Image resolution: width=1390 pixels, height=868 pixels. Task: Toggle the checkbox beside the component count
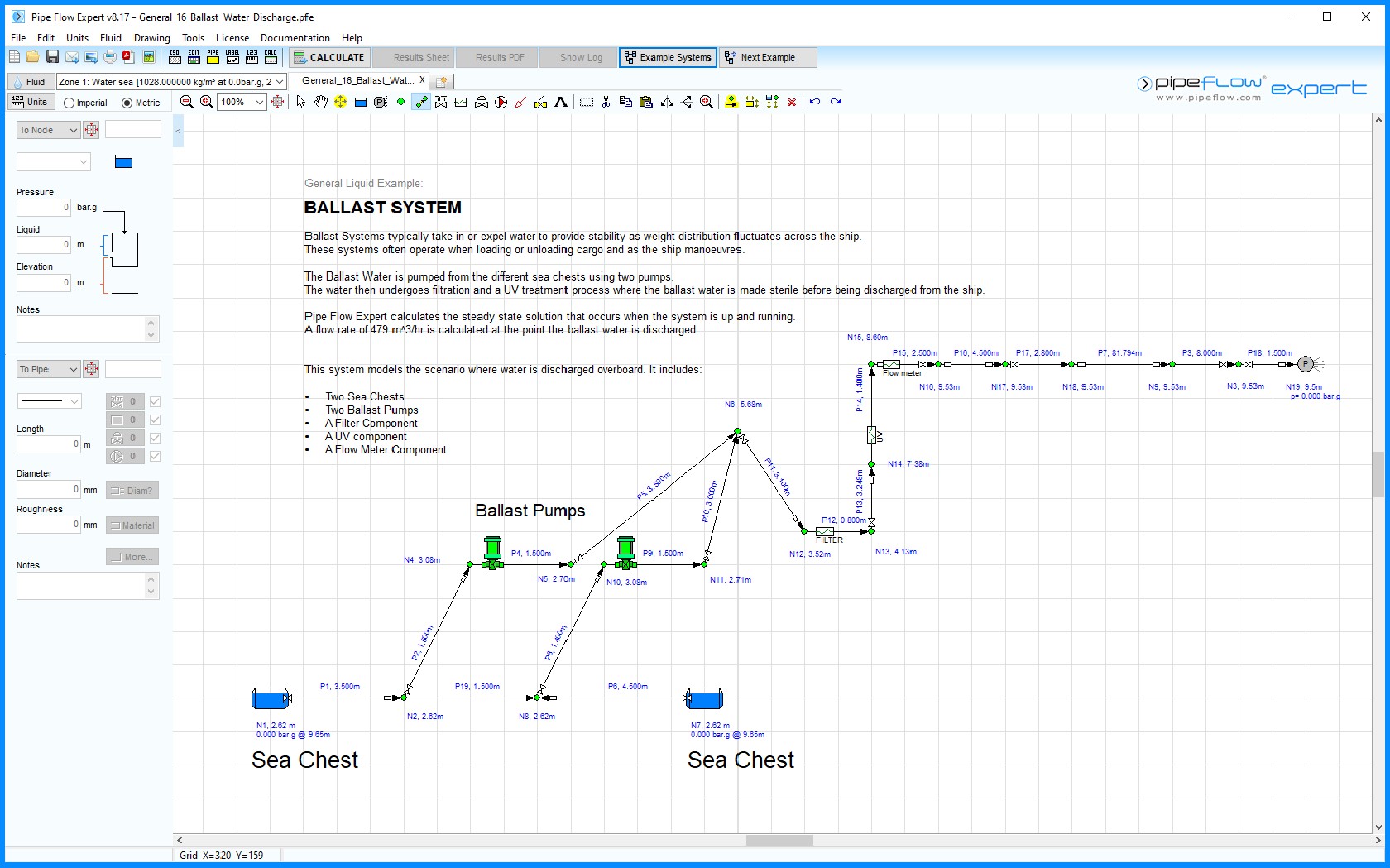point(155,420)
